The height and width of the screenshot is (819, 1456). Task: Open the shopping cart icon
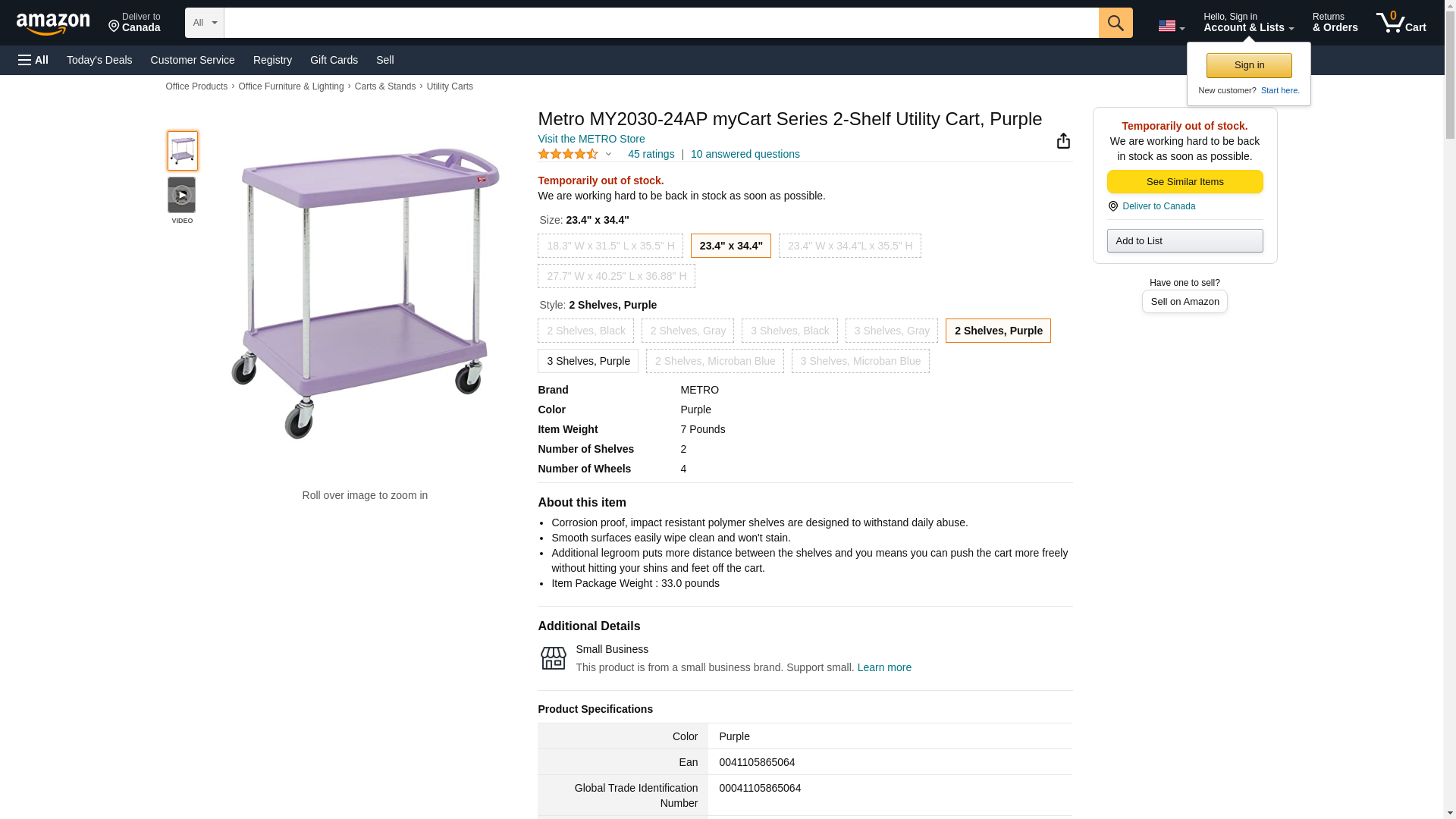click(1400, 23)
